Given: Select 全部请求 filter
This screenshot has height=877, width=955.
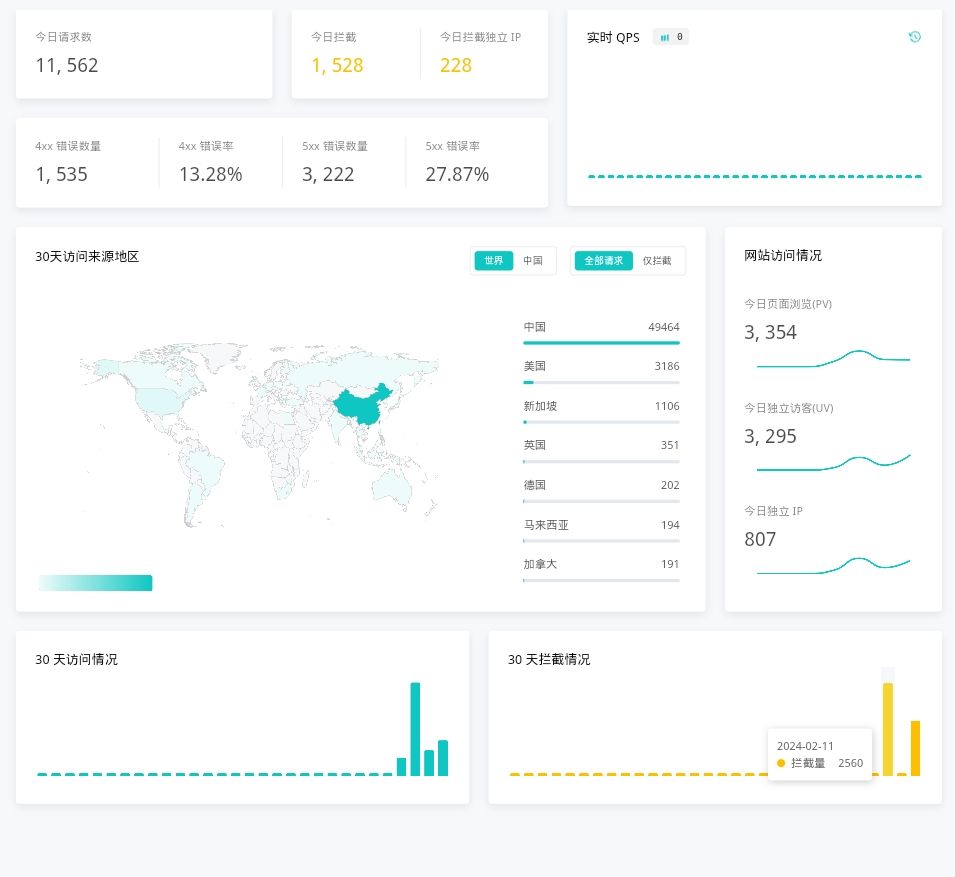Looking at the screenshot, I should pyautogui.click(x=604, y=261).
